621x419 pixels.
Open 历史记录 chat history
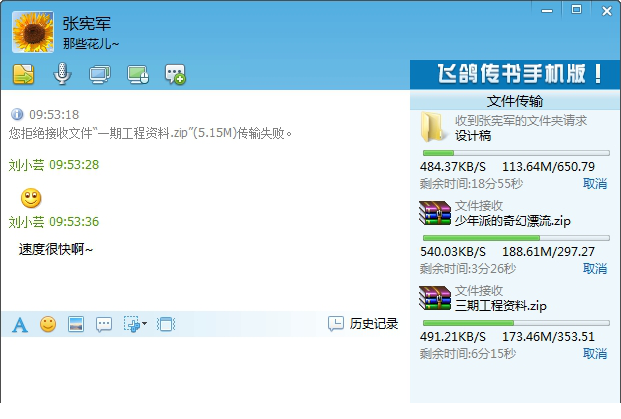[x=363, y=324]
